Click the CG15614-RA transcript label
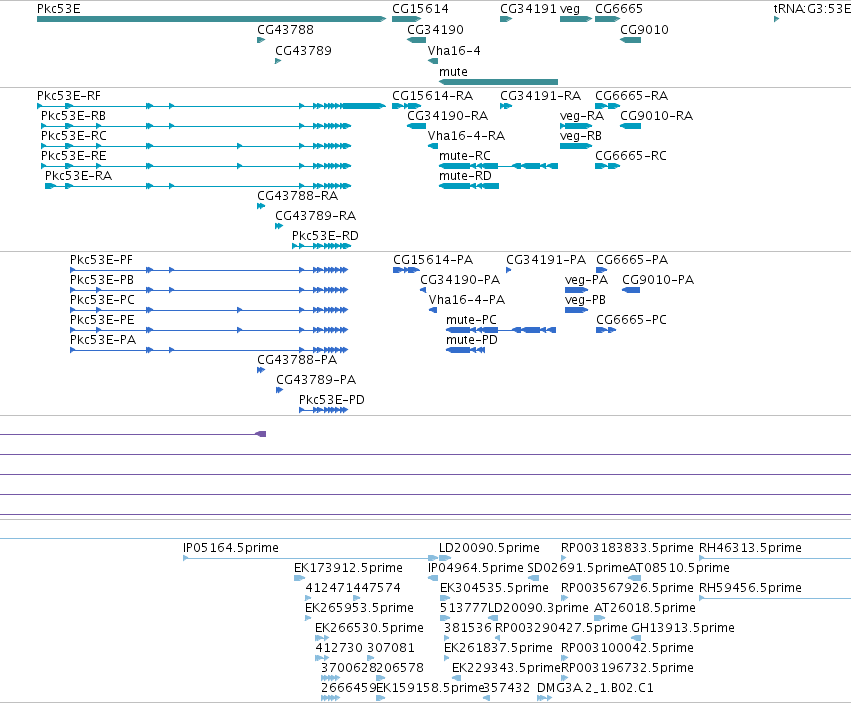 (x=433, y=96)
